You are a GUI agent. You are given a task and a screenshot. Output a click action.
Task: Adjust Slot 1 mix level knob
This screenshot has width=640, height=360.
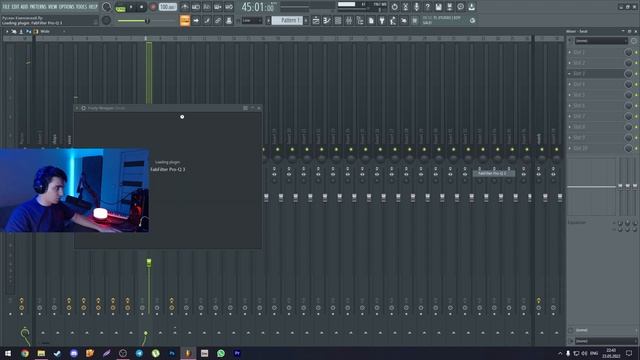[628, 52]
